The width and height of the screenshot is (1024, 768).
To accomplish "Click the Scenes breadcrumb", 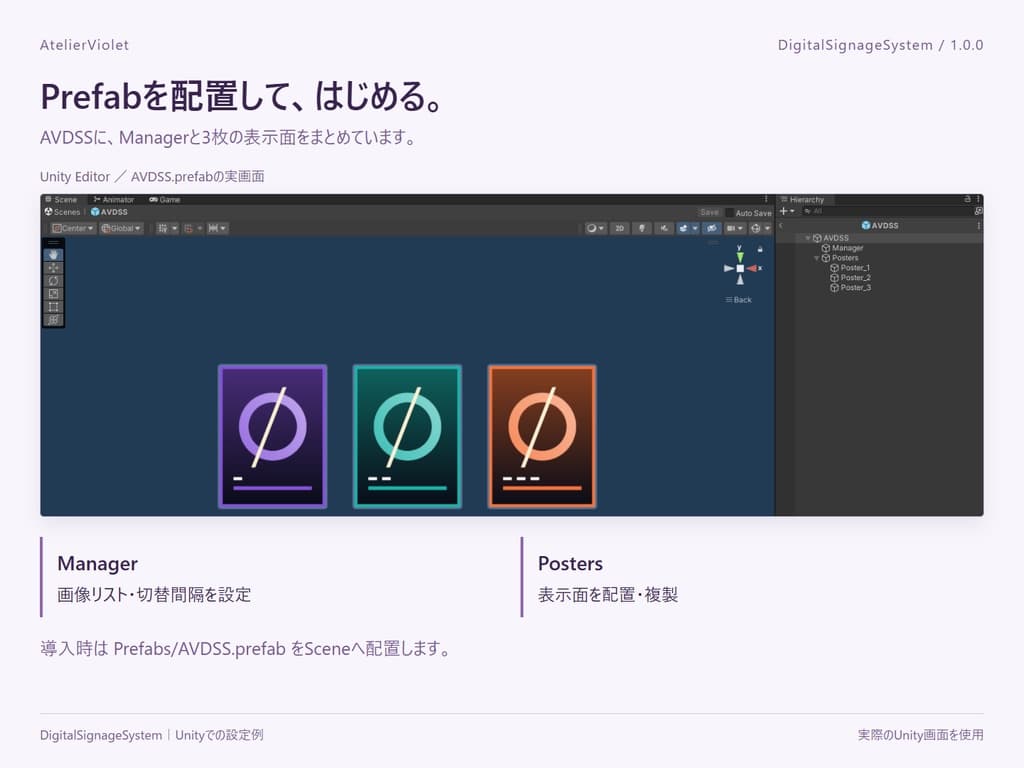I will pos(63,212).
